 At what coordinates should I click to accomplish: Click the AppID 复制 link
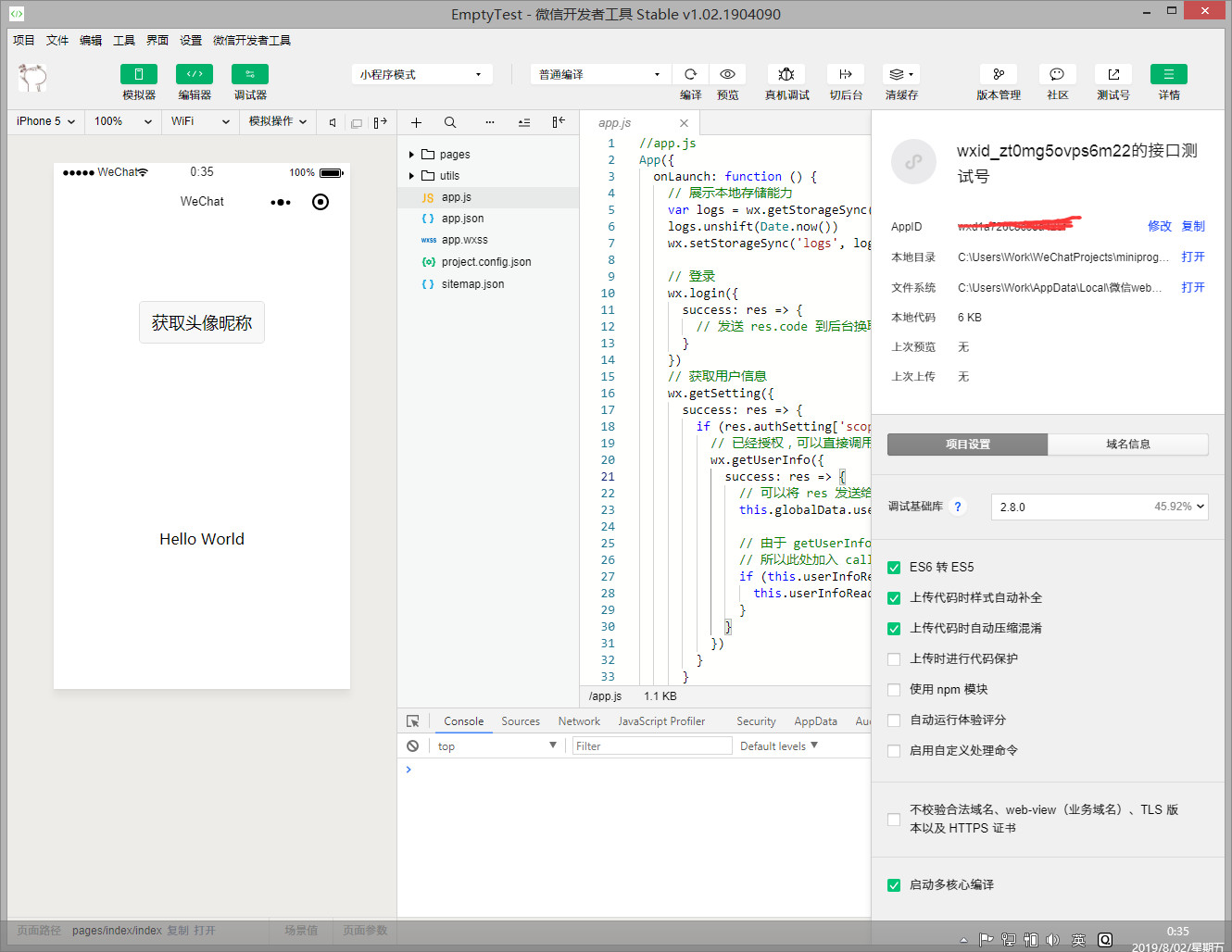(x=1193, y=226)
